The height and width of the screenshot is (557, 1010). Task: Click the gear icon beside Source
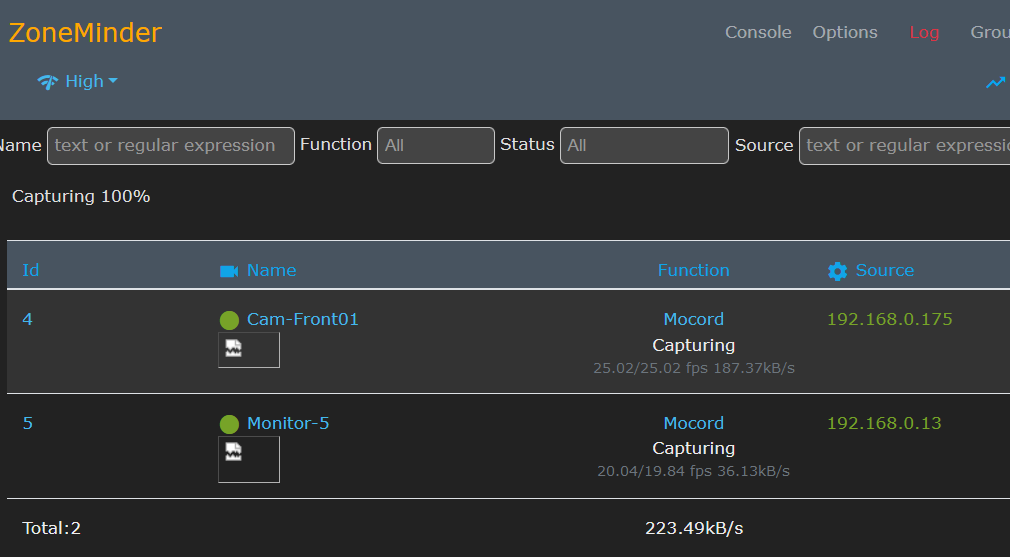tap(837, 271)
